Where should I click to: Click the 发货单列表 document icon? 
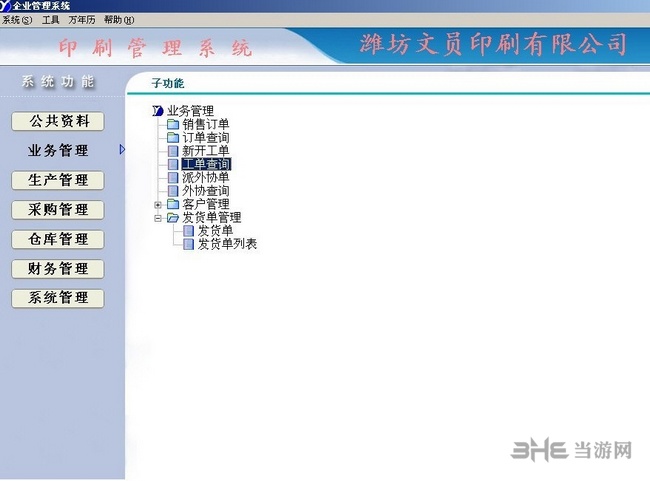coord(188,243)
